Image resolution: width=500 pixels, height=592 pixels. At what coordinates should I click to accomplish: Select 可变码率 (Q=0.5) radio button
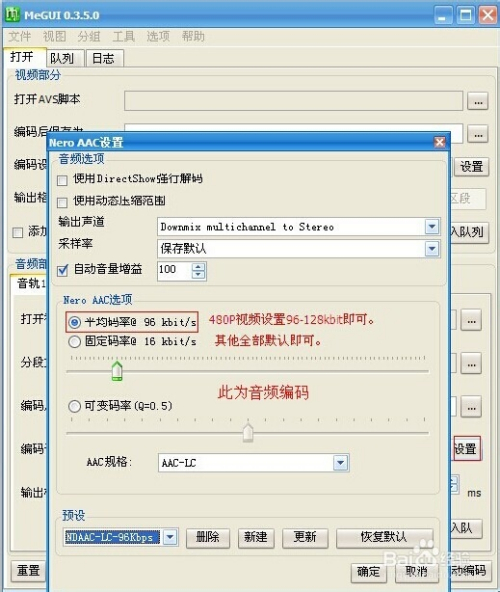tap(74, 406)
